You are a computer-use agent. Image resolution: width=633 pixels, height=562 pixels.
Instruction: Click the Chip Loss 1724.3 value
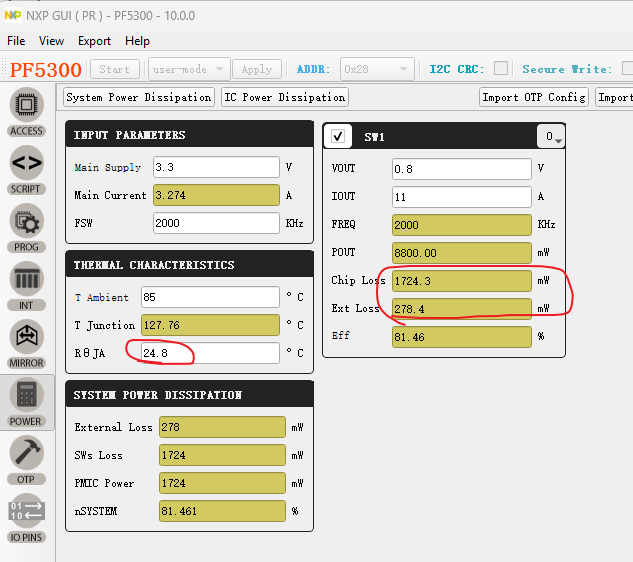tap(462, 281)
